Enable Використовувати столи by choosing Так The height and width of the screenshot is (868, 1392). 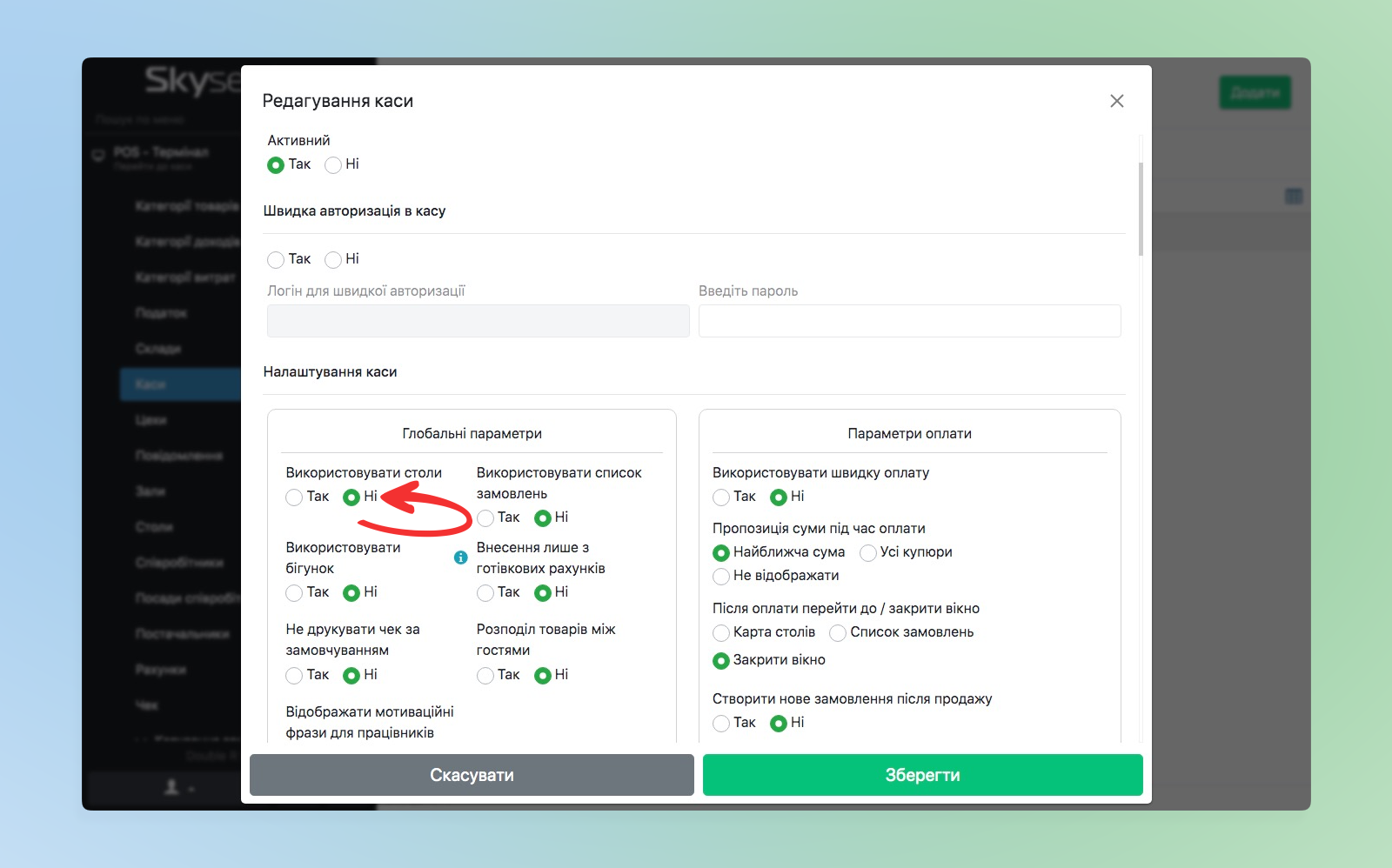(x=294, y=497)
